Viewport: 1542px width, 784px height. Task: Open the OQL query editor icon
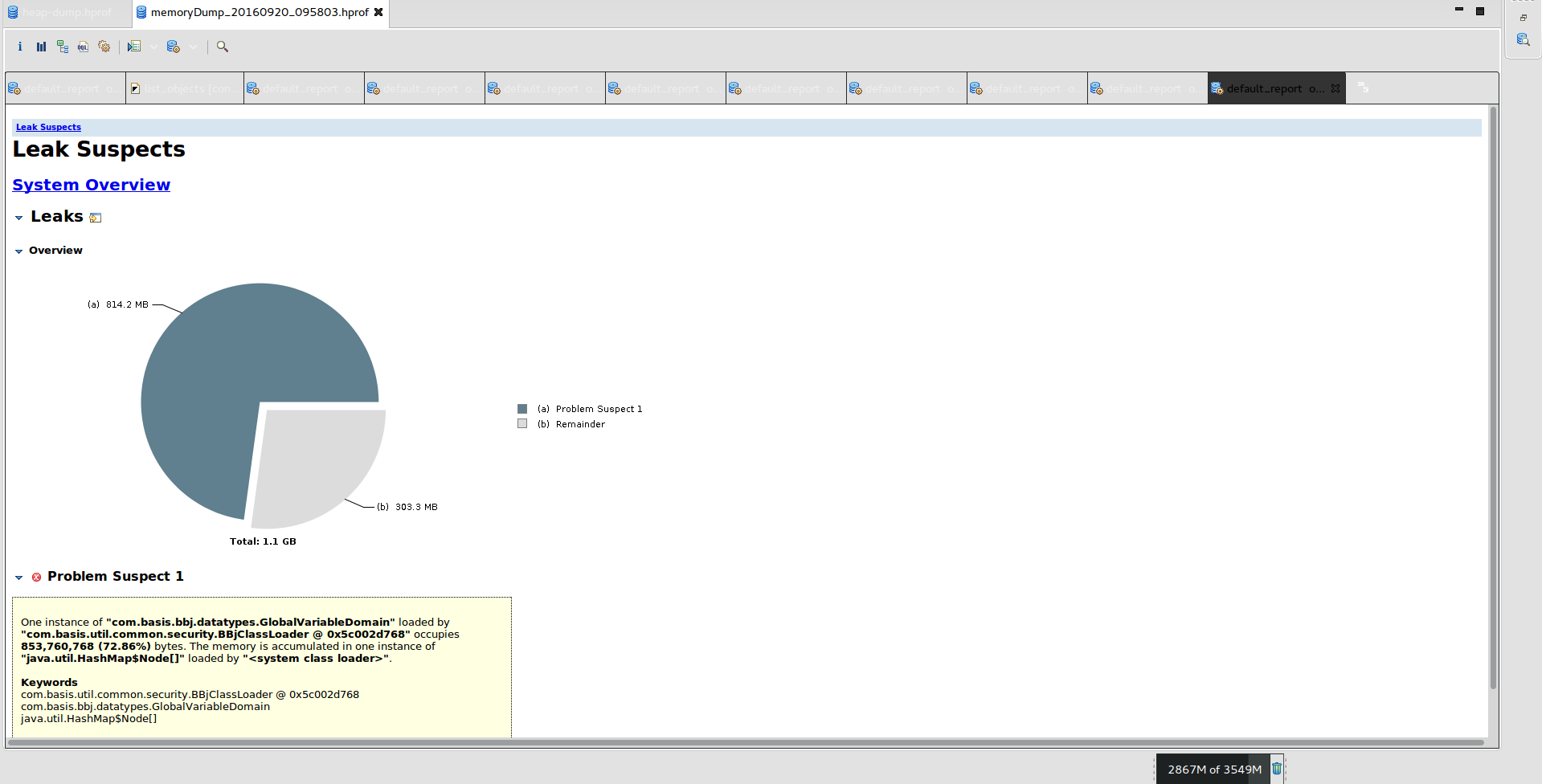point(84,47)
